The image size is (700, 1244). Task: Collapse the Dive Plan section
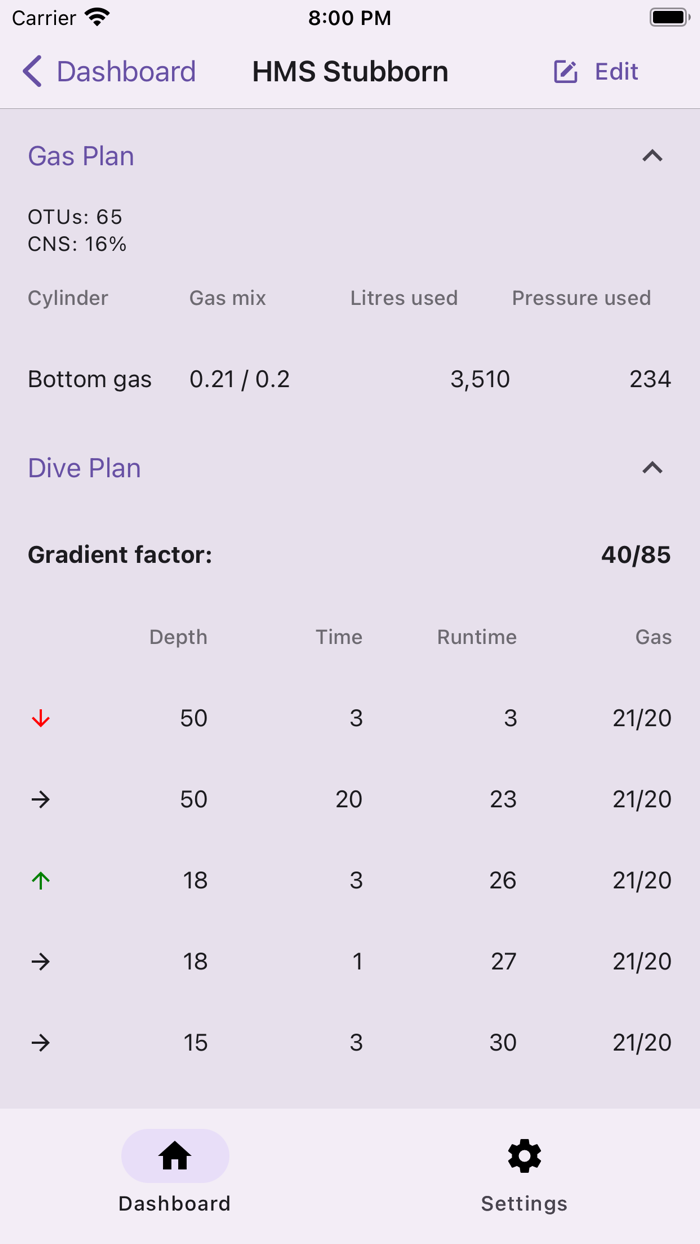[x=652, y=467]
